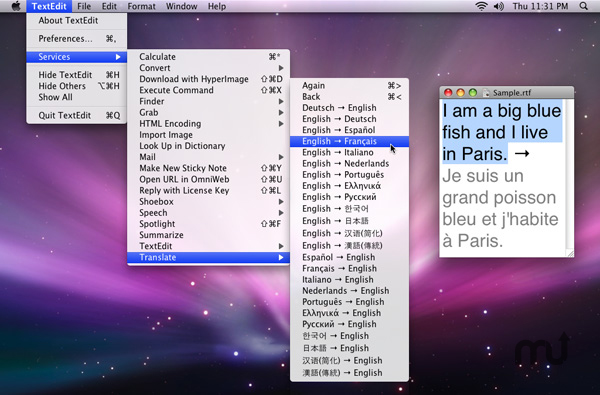Translate English → Français

click(x=349, y=141)
